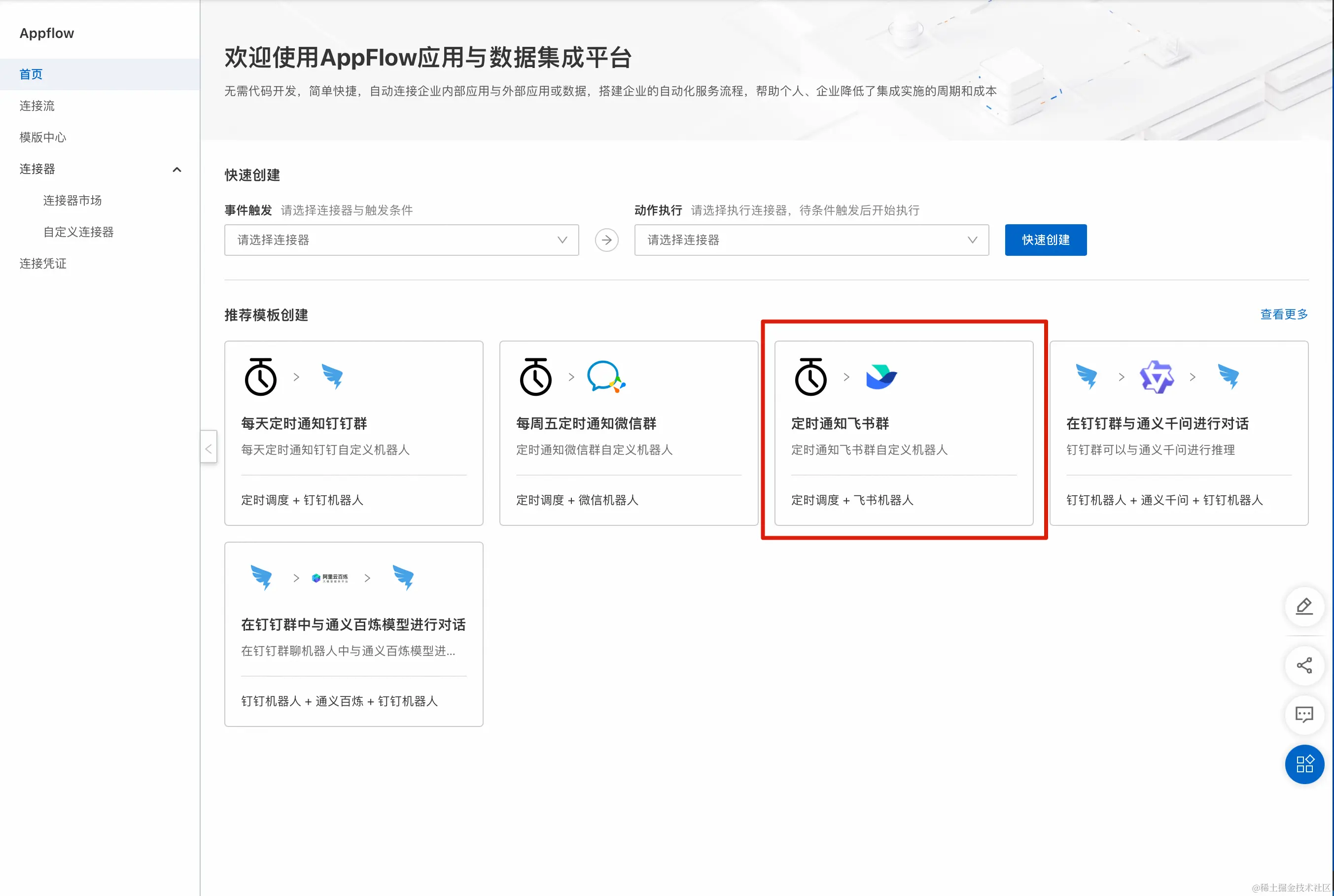Open the event trigger connector dropdown
Screen dimensions: 1334x896
401,240
